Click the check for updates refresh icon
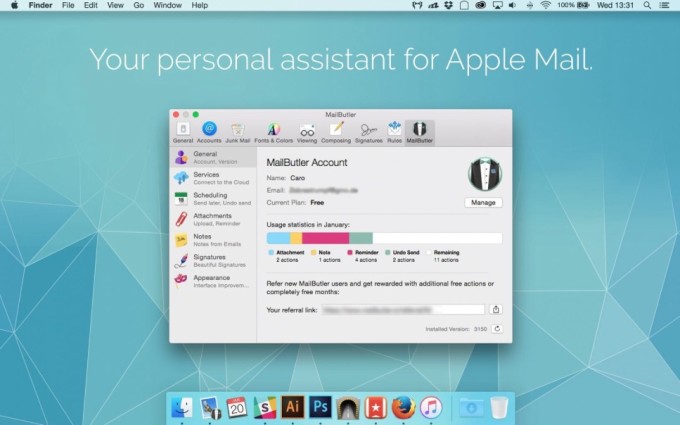 [497, 329]
